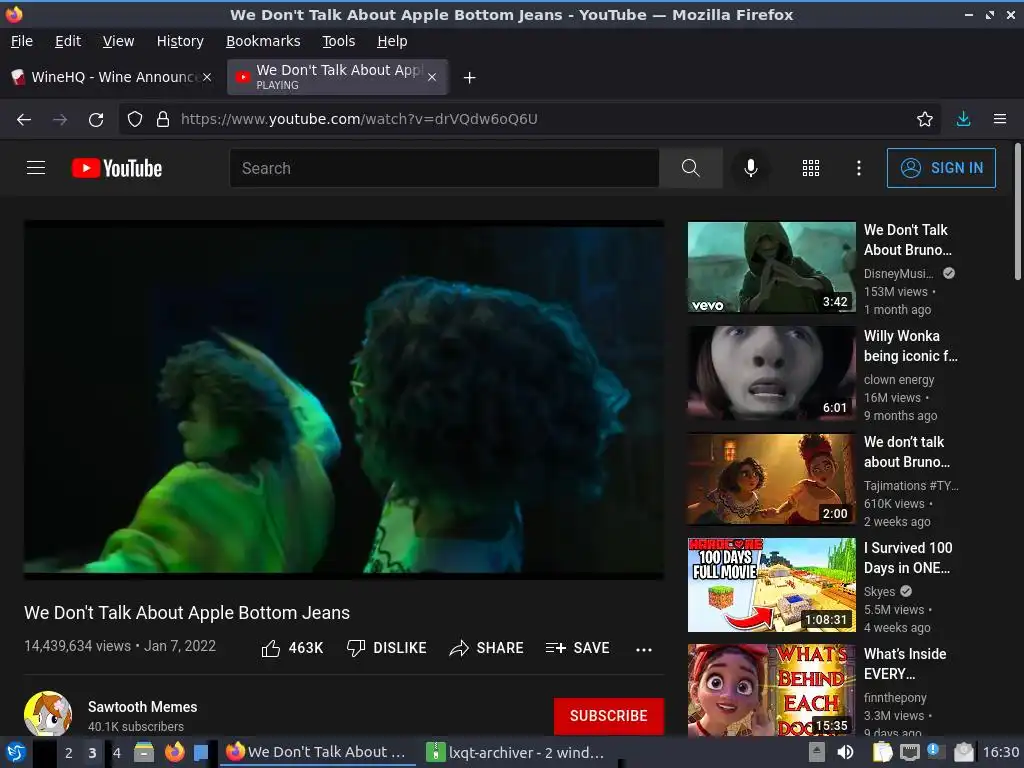Click the search magnifier button
This screenshot has height=768, width=1024.
[690, 168]
